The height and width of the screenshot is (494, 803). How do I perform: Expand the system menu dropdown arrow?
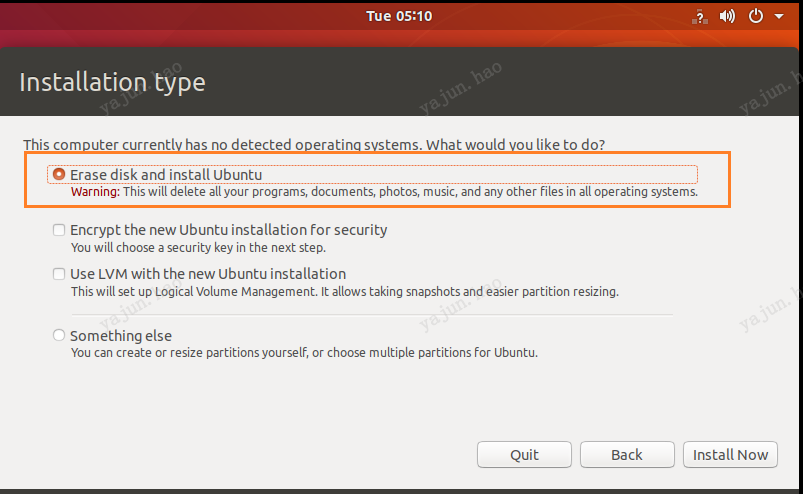pos(779,16)
